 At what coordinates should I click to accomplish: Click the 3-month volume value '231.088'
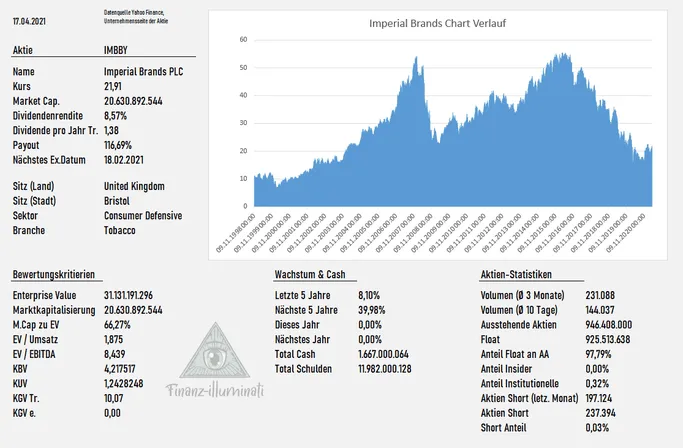tap(600, 295)
